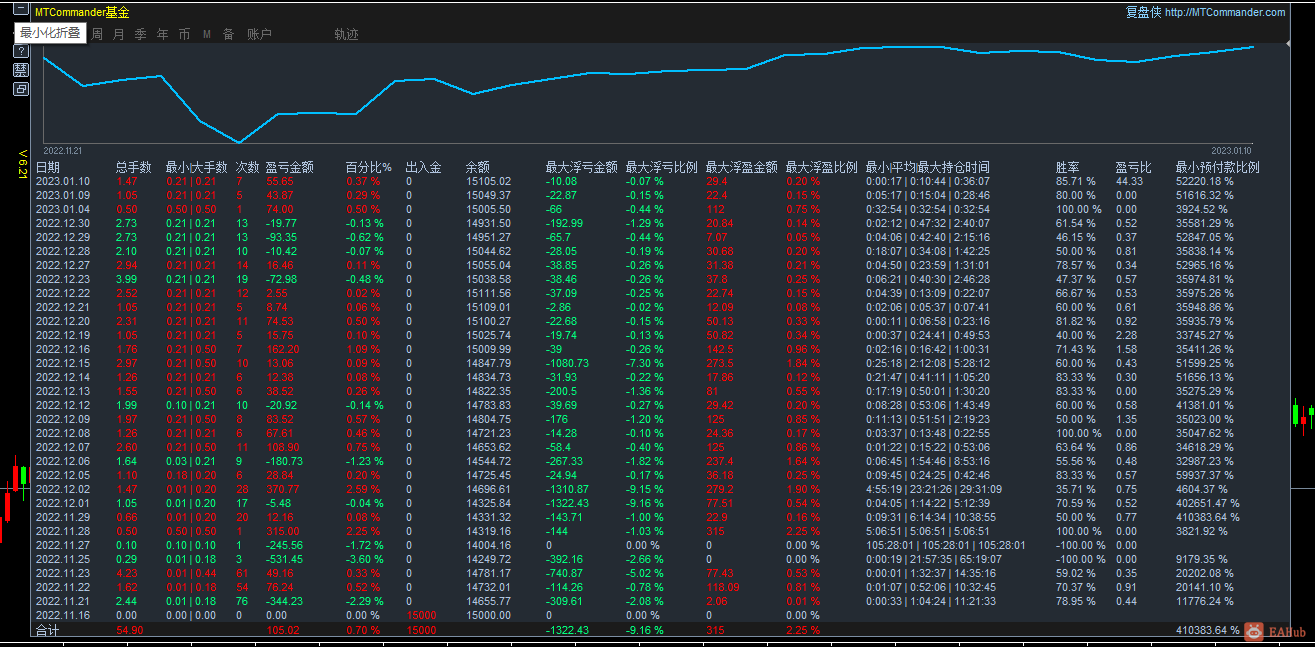This screenshot has width=1315, height=647.
Task: Click the balance value 15105.02
Action: click(488, 181)
